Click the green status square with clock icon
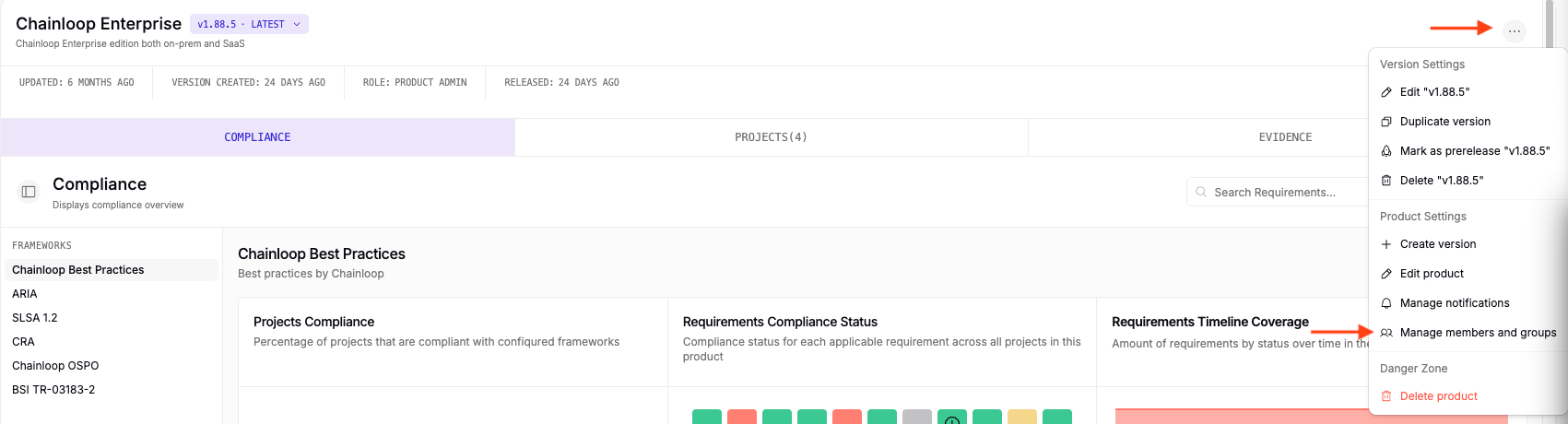 pos(952,417)
